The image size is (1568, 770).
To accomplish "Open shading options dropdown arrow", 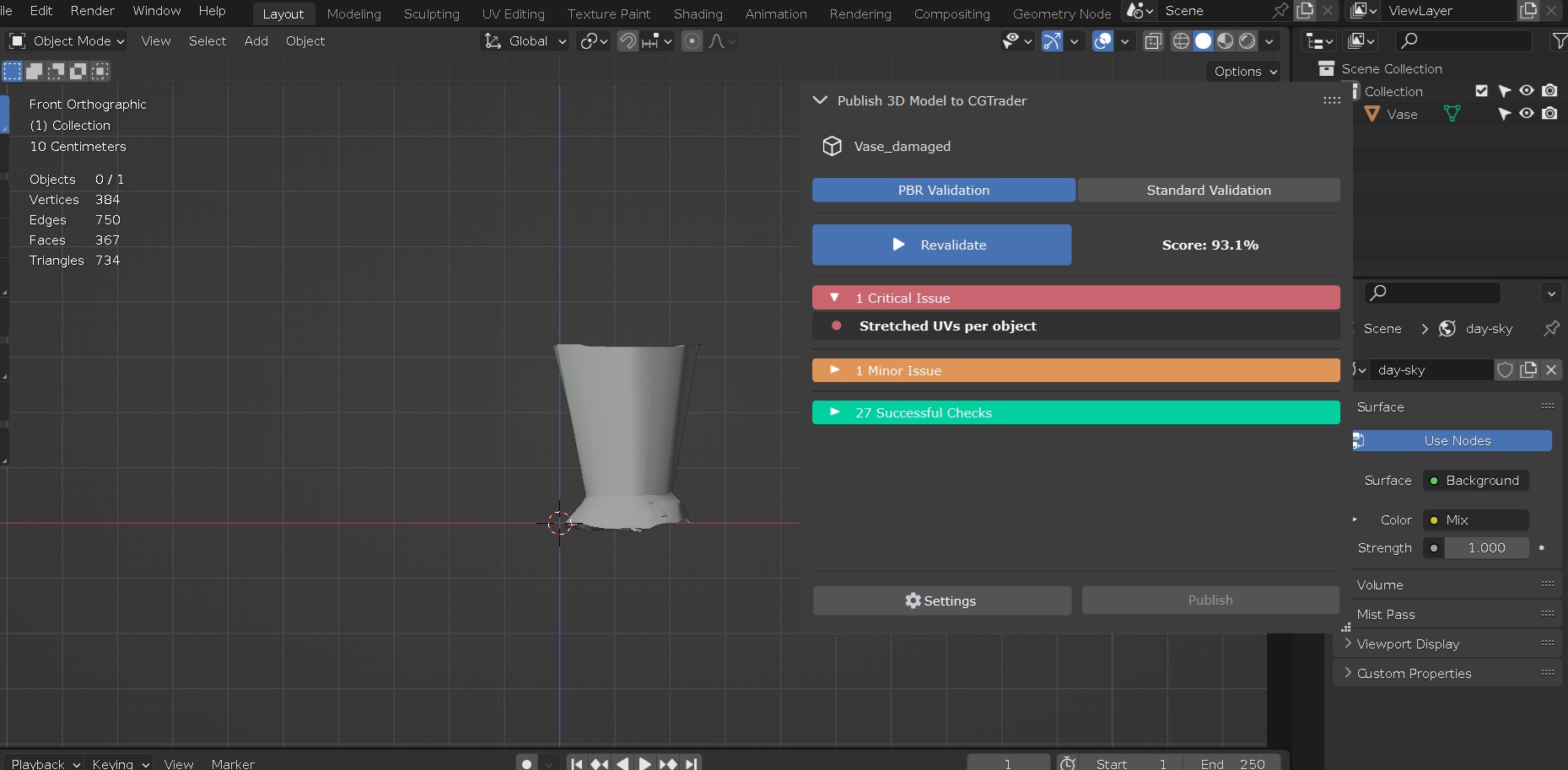I will point(1269,40).
